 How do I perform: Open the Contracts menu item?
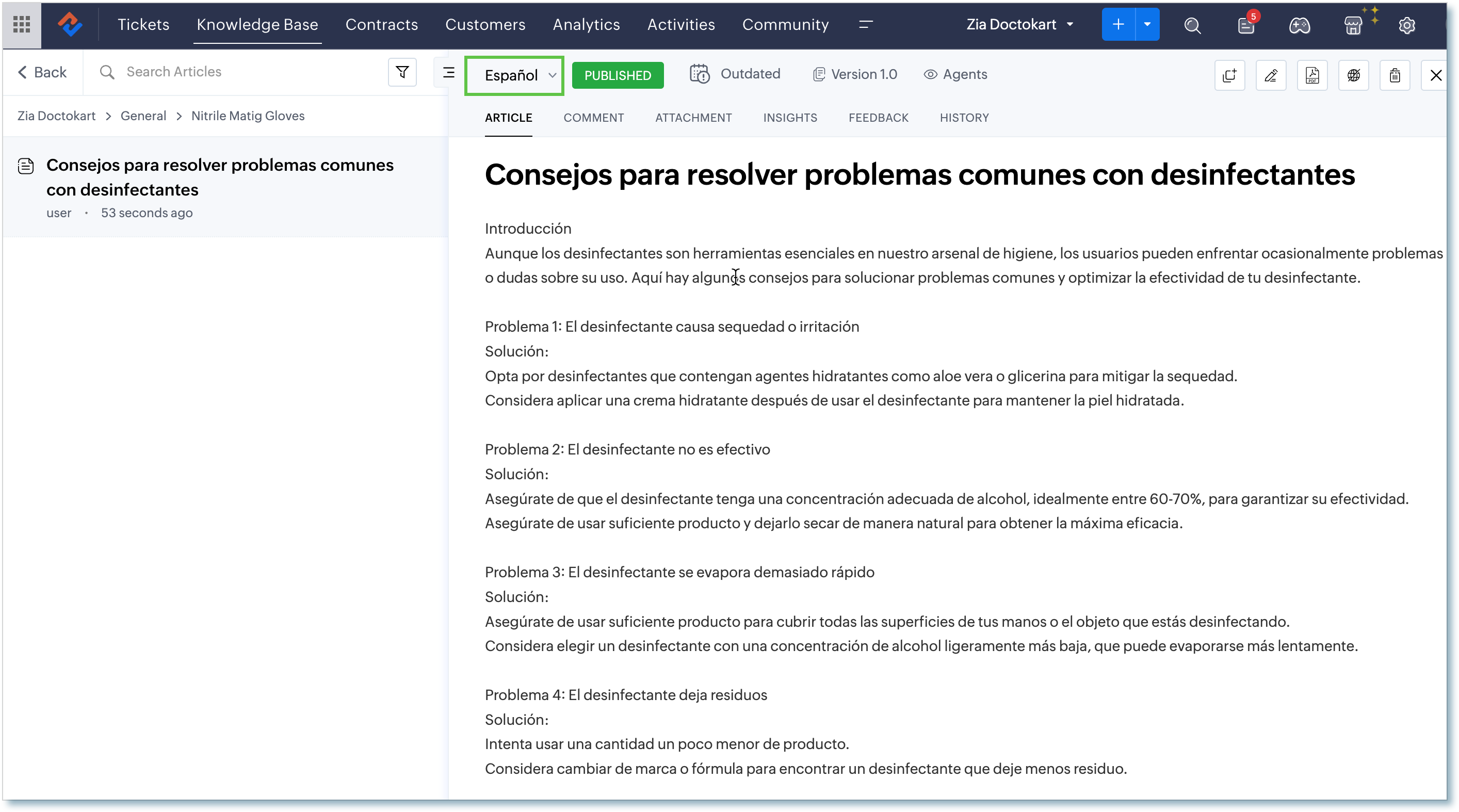pos(381,24)
